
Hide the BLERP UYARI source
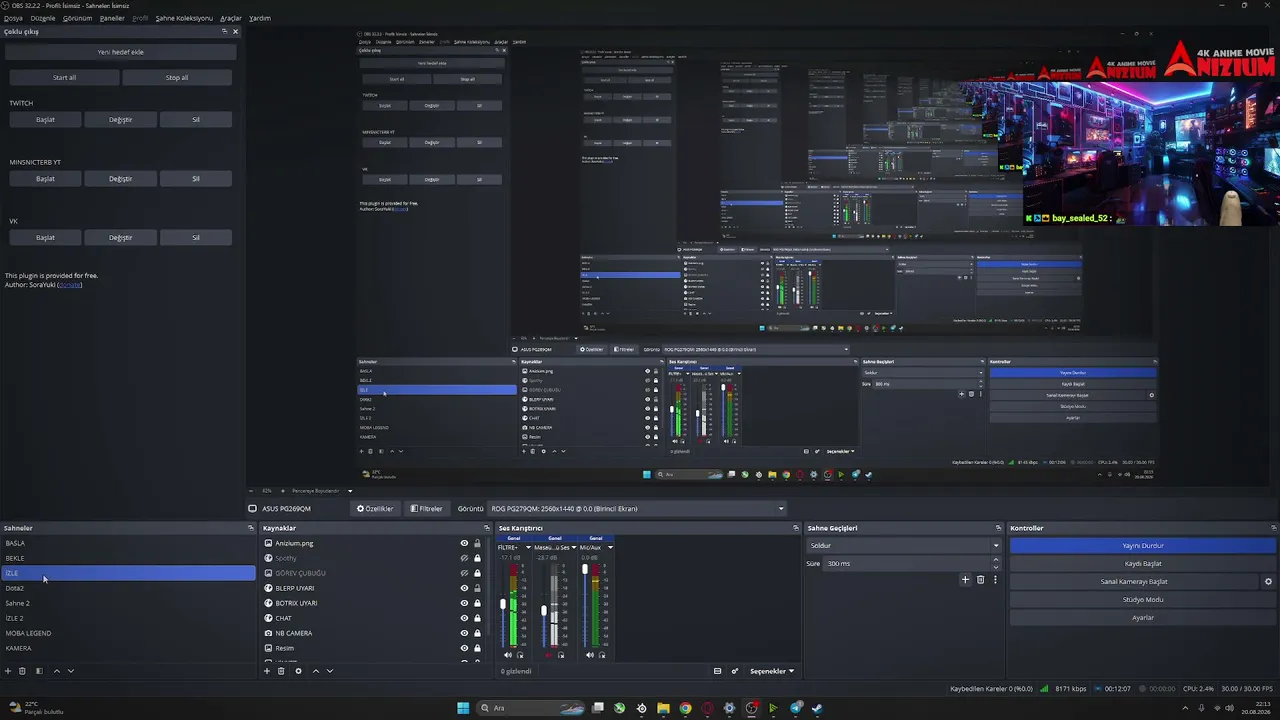pyautogui.click(x=464, y=588)
